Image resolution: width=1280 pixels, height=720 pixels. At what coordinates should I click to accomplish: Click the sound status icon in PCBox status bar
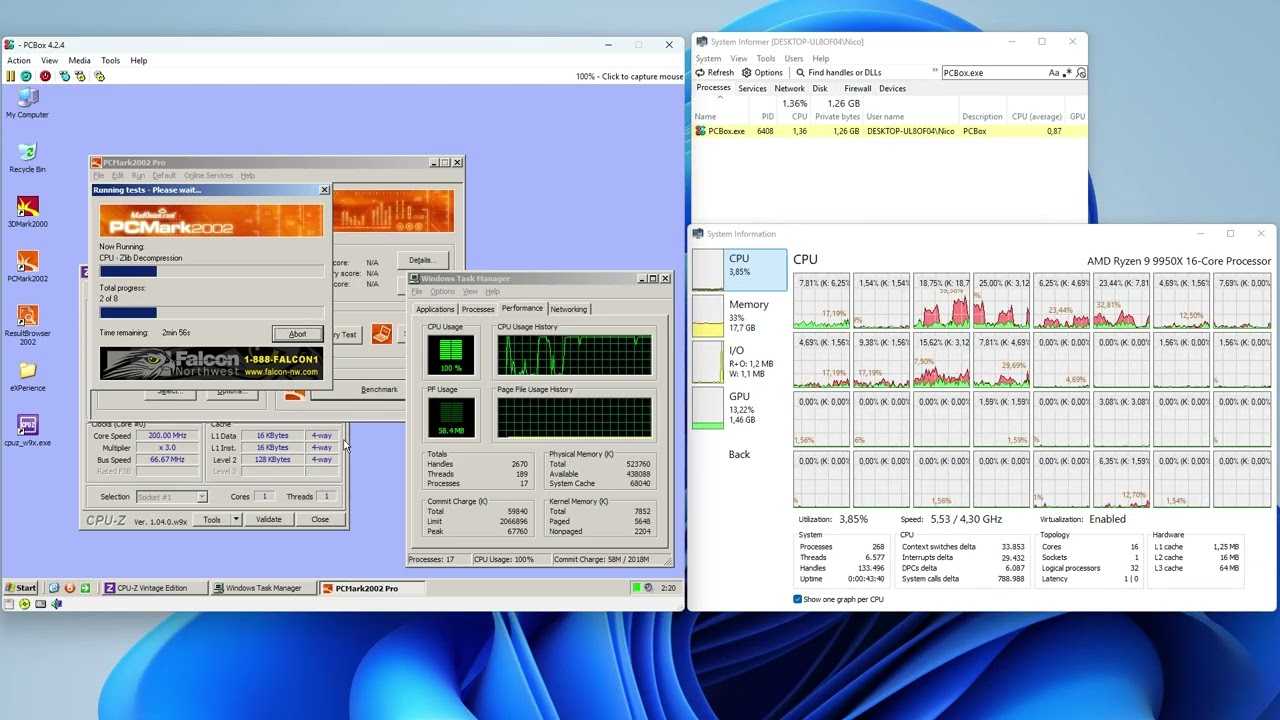(56, 604)
